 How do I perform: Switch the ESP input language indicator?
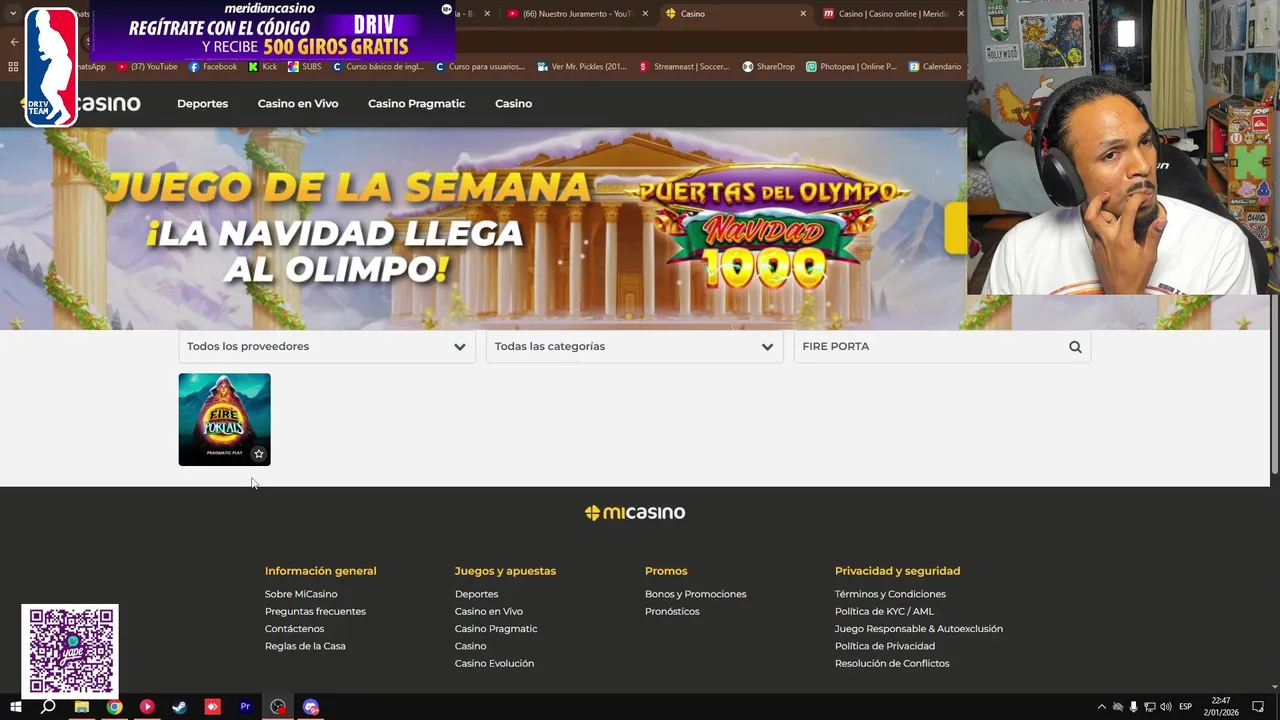point(1186,707)
